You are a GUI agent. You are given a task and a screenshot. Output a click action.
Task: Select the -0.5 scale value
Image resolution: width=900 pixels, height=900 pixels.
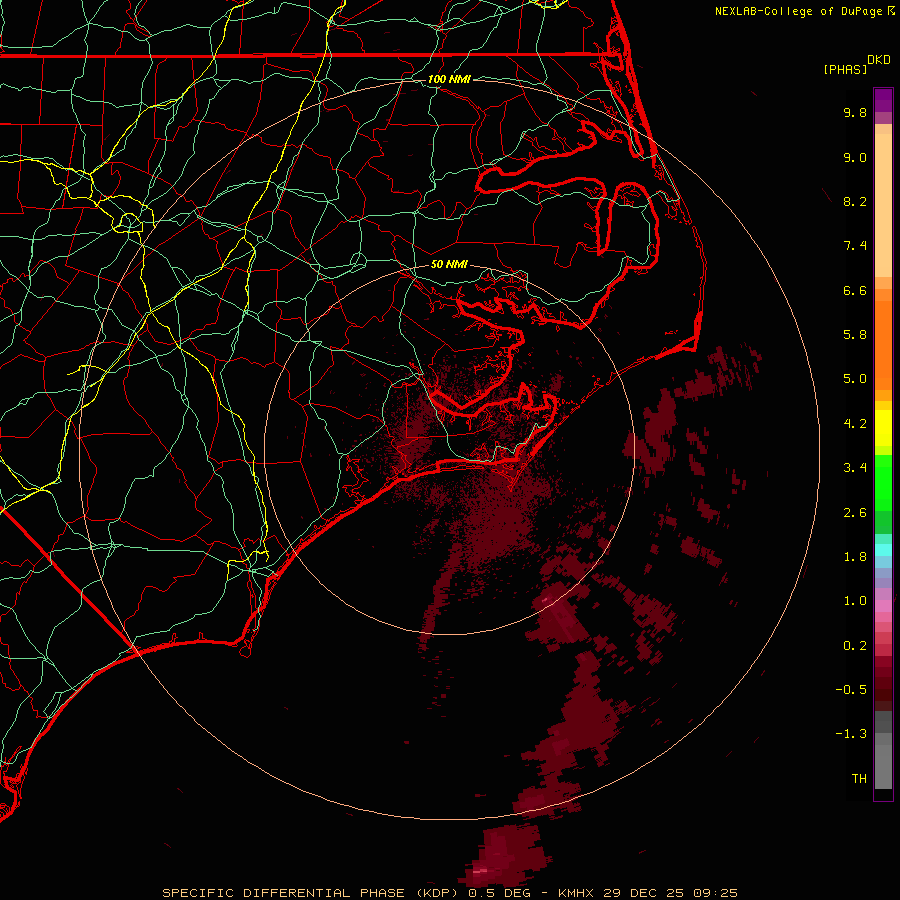851,690
